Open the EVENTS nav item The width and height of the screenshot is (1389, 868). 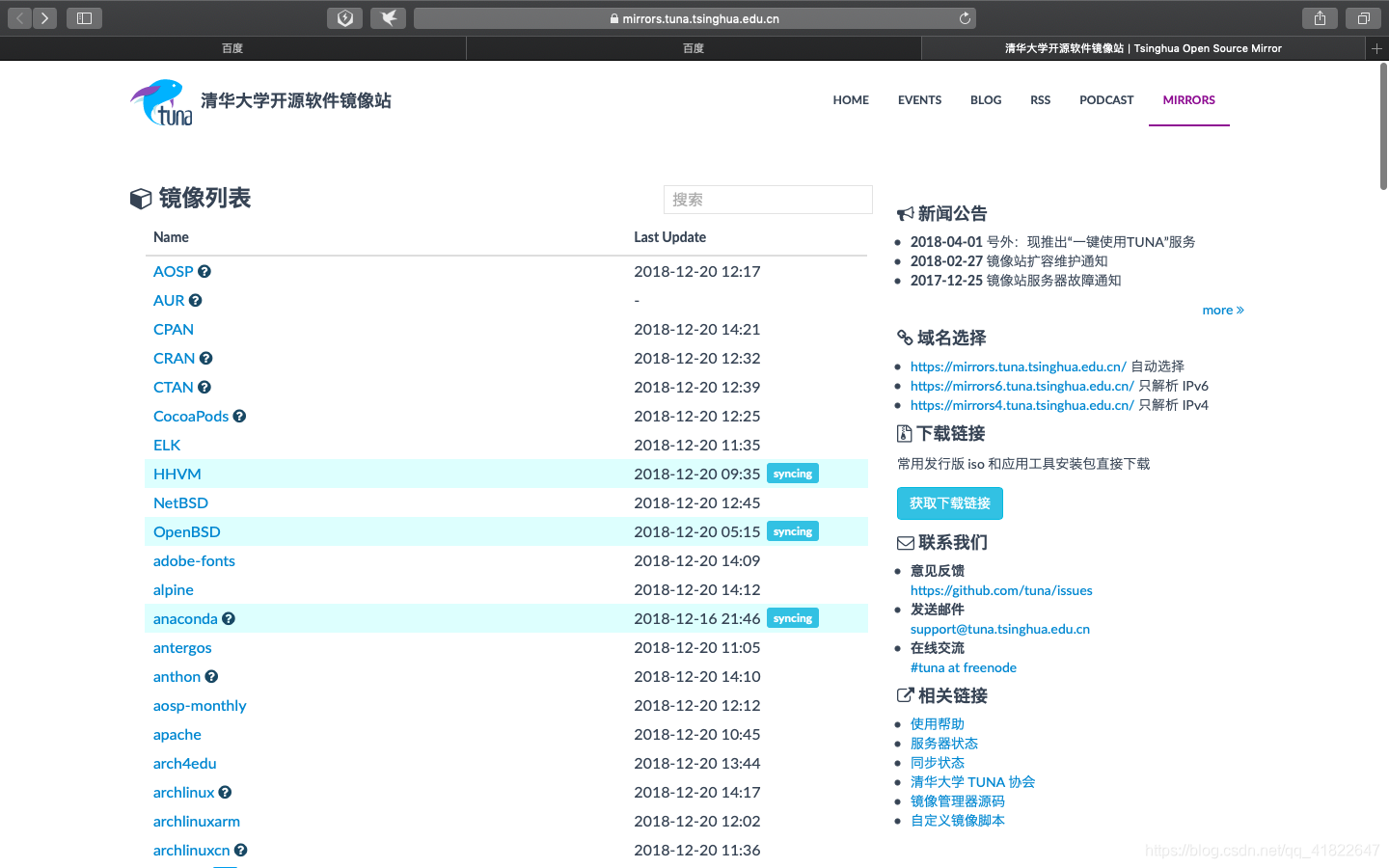919,100
